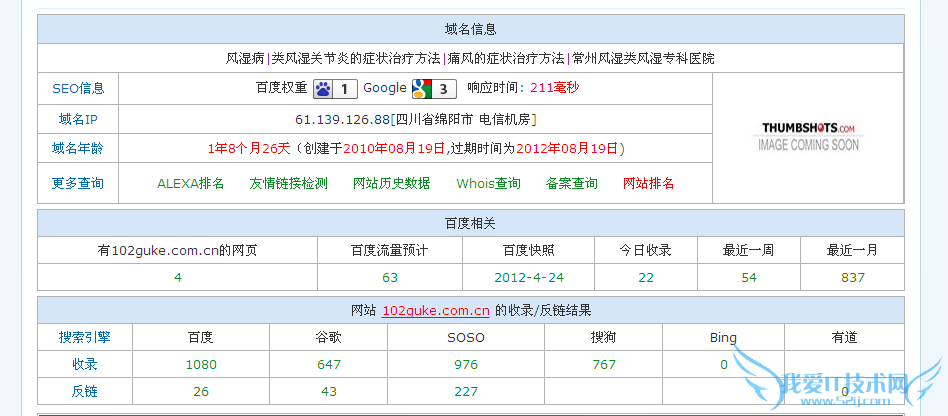Click SOSO backlink count 227
Screen dimensions: 948x416
point(466,392)
